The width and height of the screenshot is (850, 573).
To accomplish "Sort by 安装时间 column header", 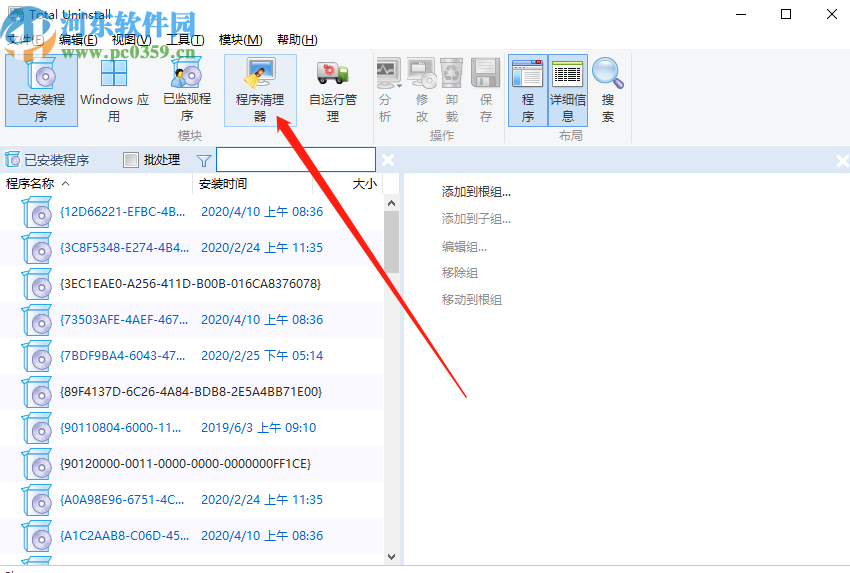I will tap(253, 184).
